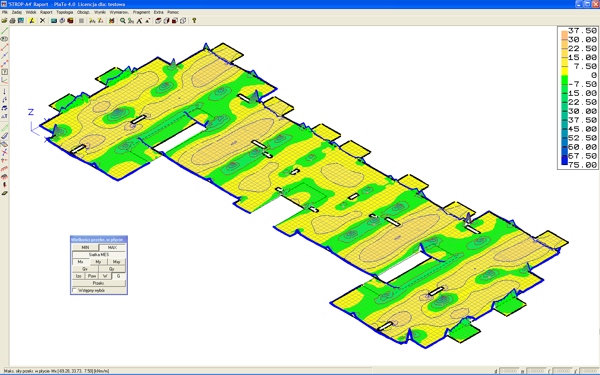Tick the 'Wstępny wybór' checkbox
The height and width of the screenshot is (375, 600).
pos(75,290)
